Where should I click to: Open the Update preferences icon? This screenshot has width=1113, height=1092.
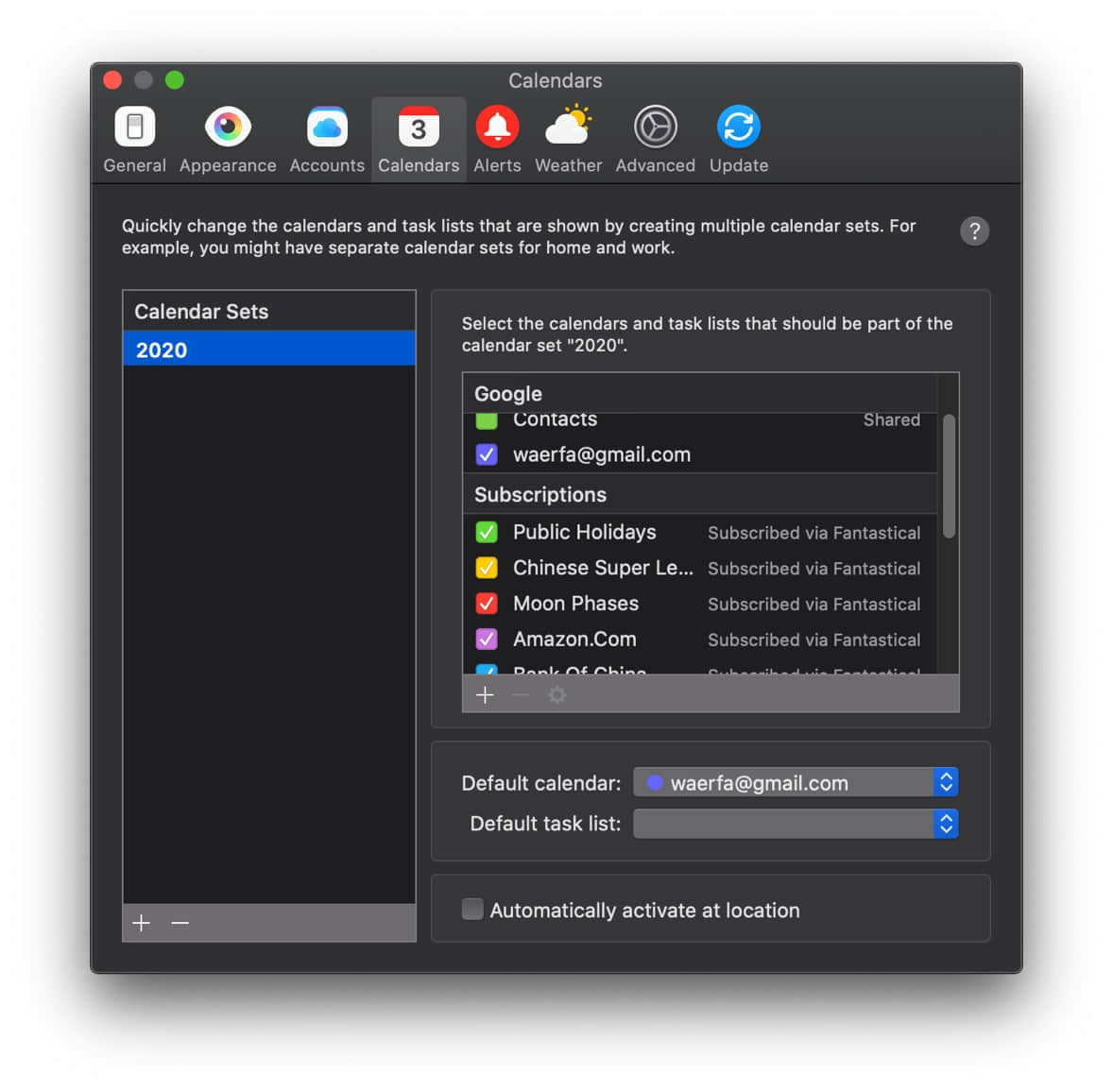738,127
